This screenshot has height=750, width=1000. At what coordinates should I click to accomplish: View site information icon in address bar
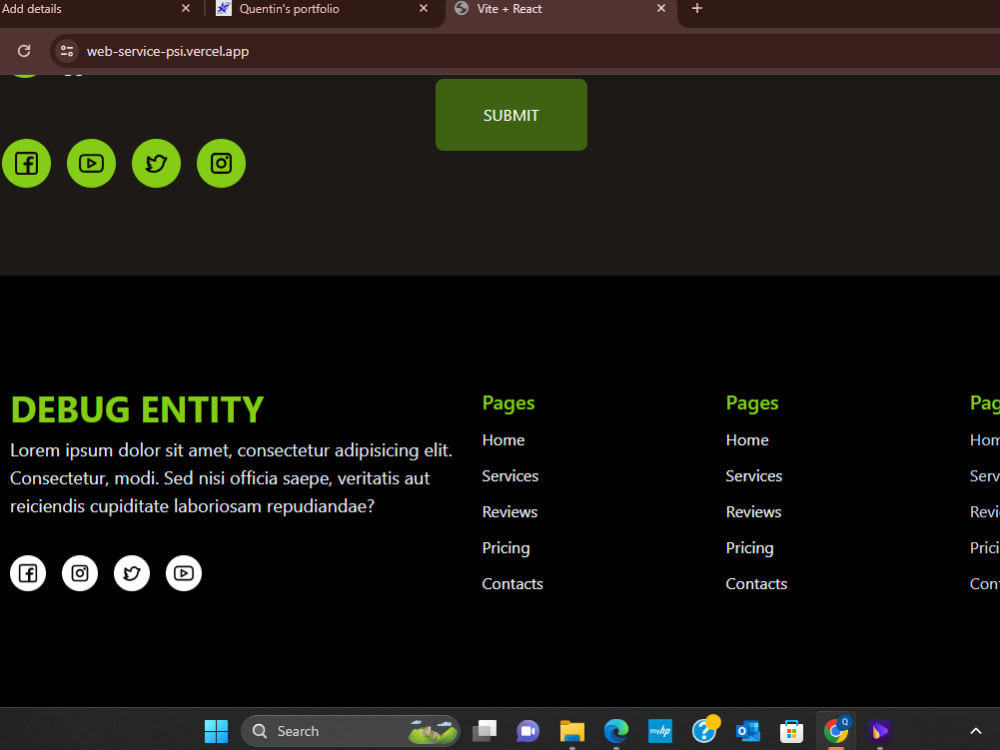coord(66,51)
